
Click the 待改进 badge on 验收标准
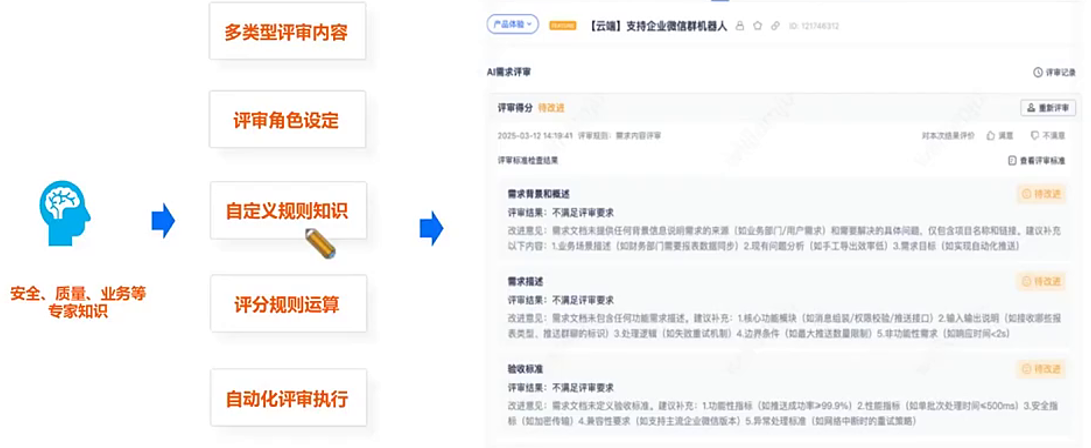[x=1041, y=369]
